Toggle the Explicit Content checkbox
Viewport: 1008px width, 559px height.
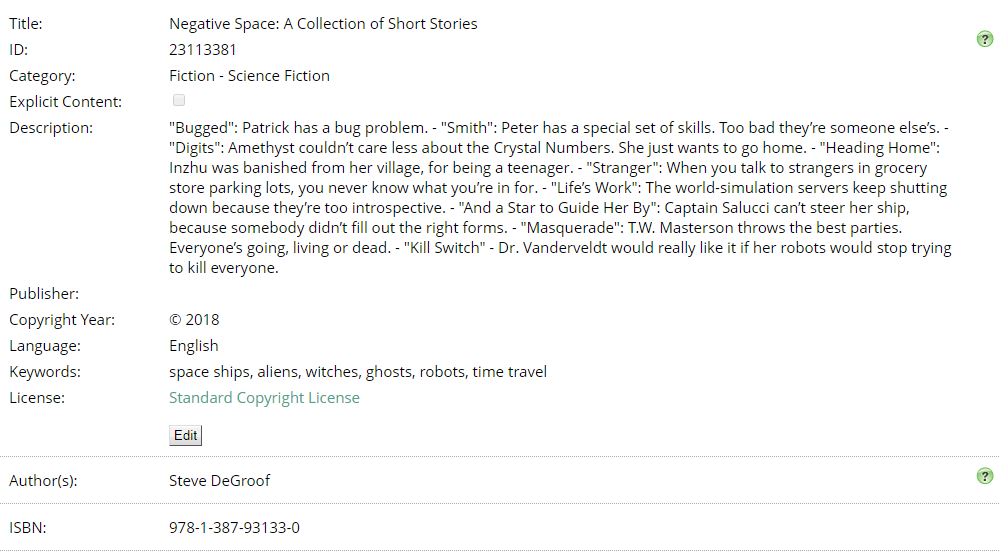click(x=179, y=100)
